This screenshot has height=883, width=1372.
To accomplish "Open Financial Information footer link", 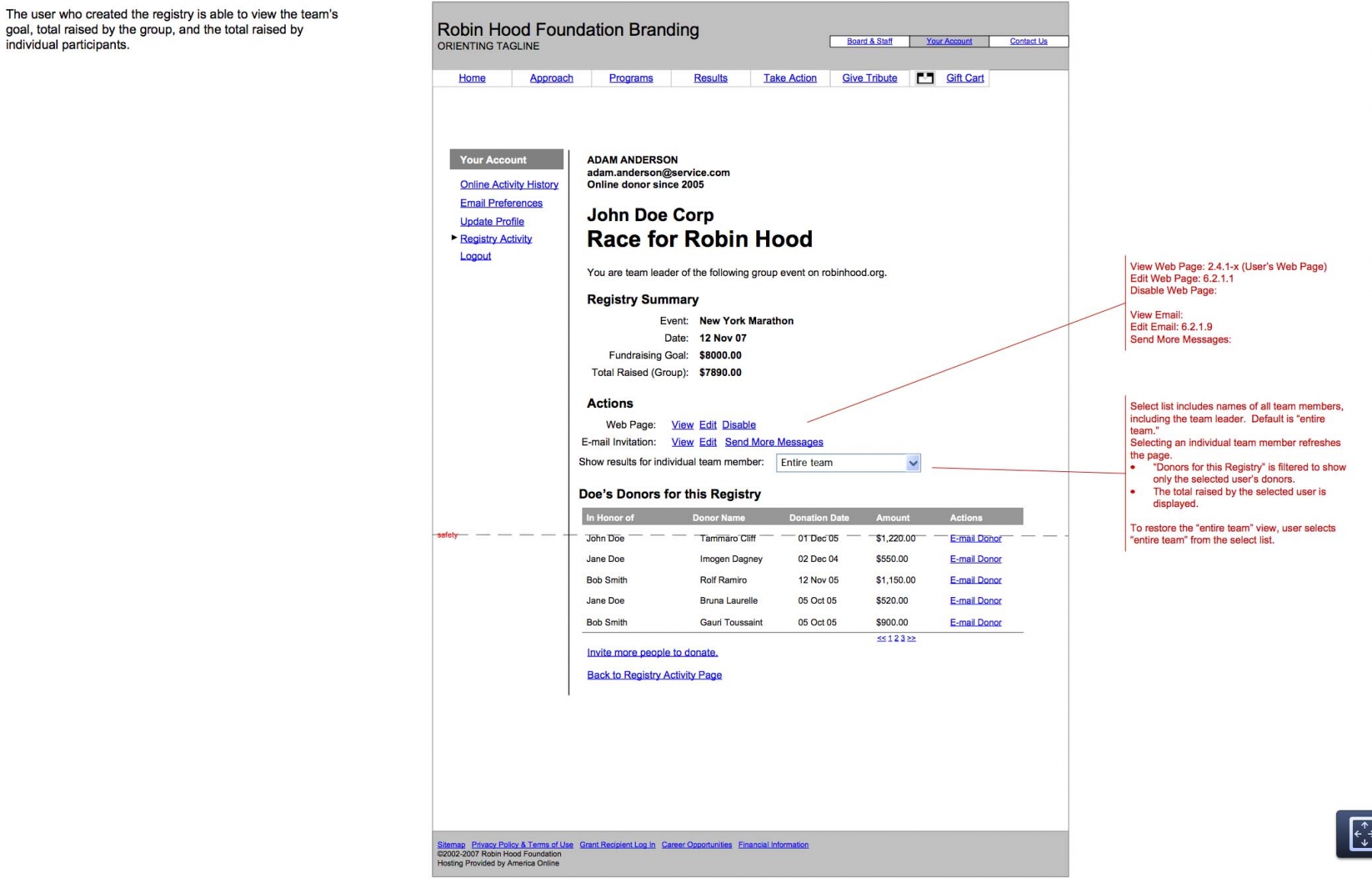I will (x=773, y=845).
